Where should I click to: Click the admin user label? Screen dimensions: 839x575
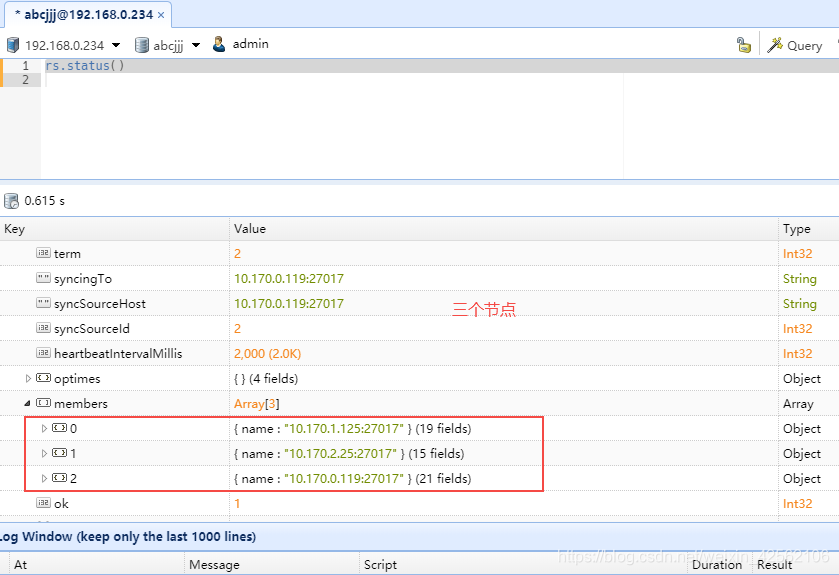250,44
